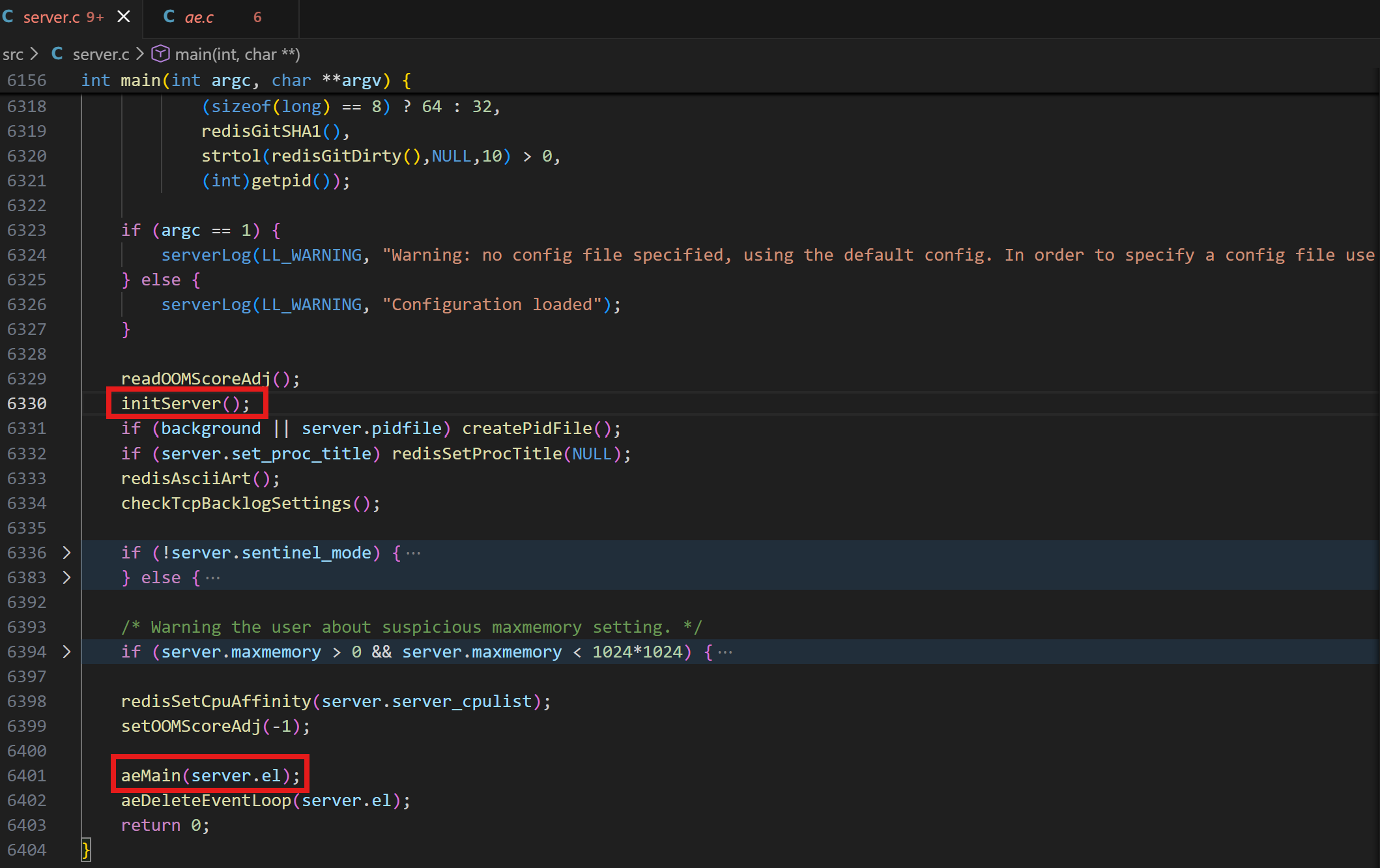This screenshot has height=868, width=1380.
Task: Open the src breadcrumb folder
Action: 13,54
